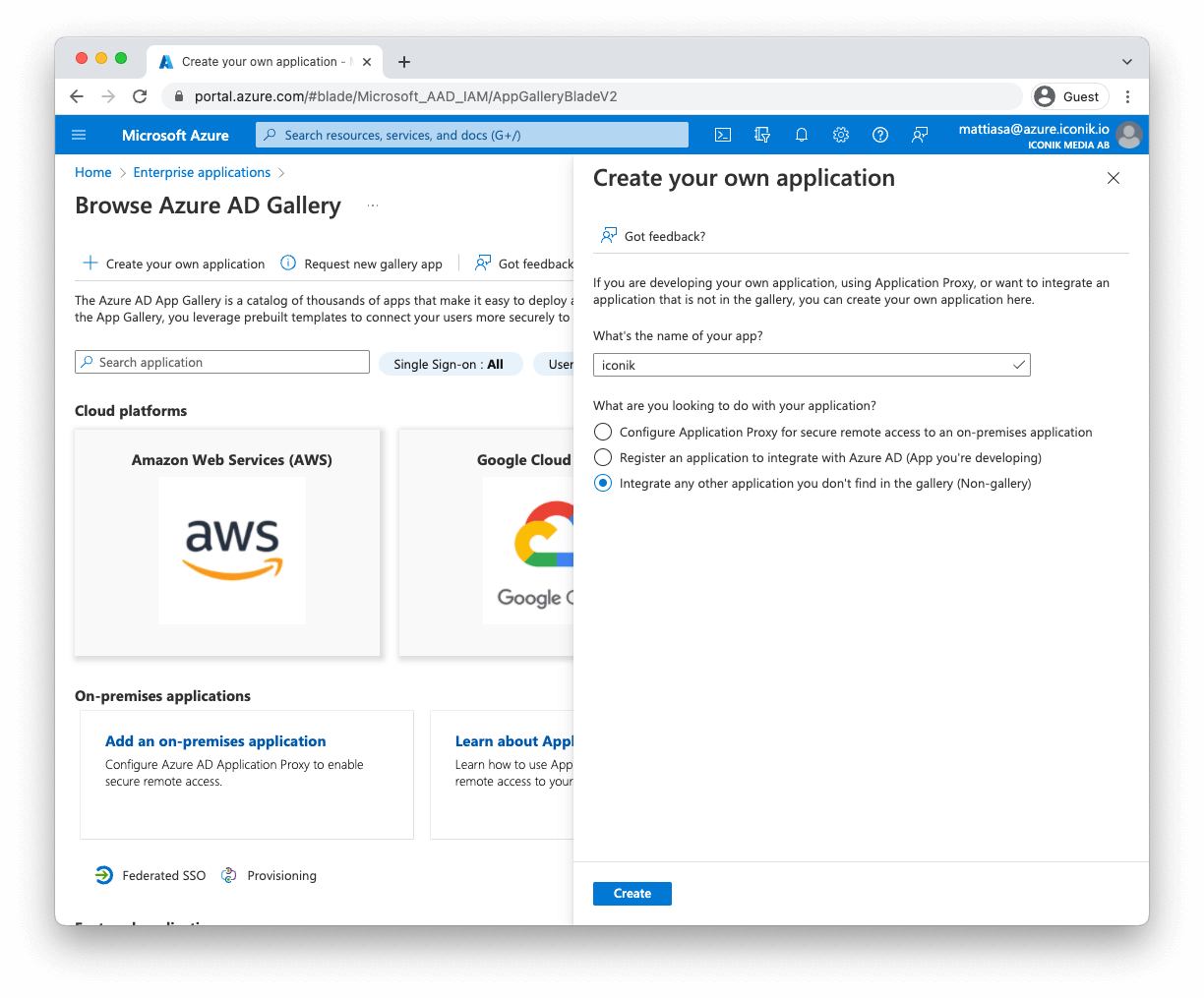Click the Search application input field
The width and height of the screenshot is (1204, 998).
tap(221, 362)
